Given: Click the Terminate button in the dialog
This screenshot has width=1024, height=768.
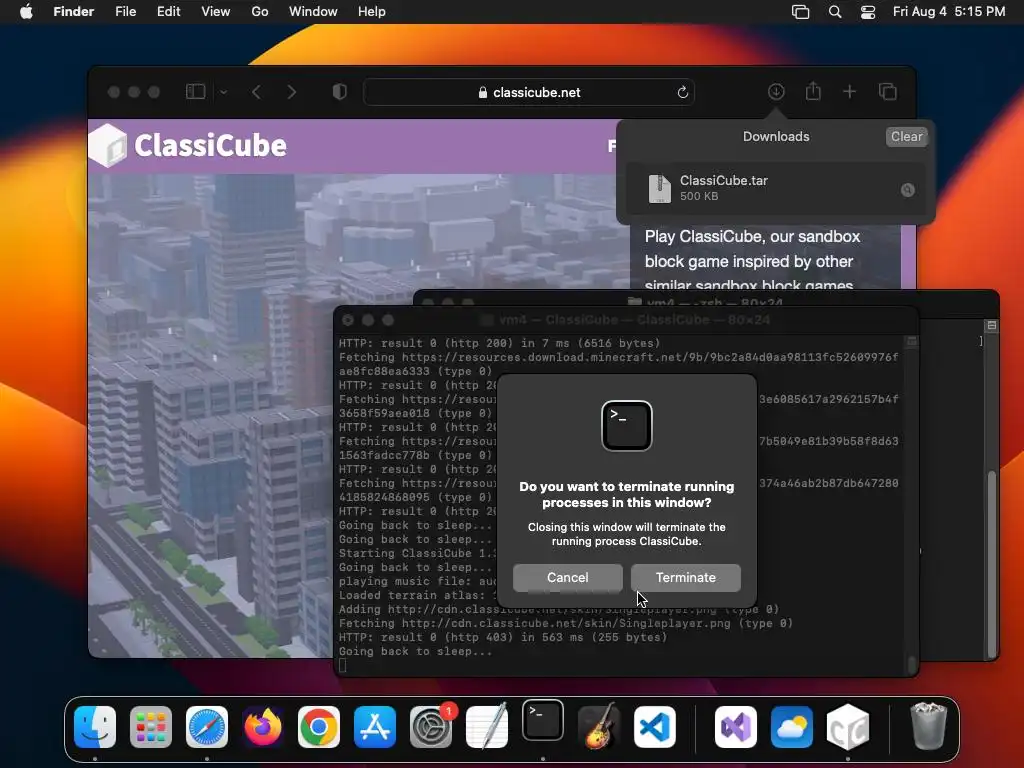Looking at the screenshot, I should [686, 577].
